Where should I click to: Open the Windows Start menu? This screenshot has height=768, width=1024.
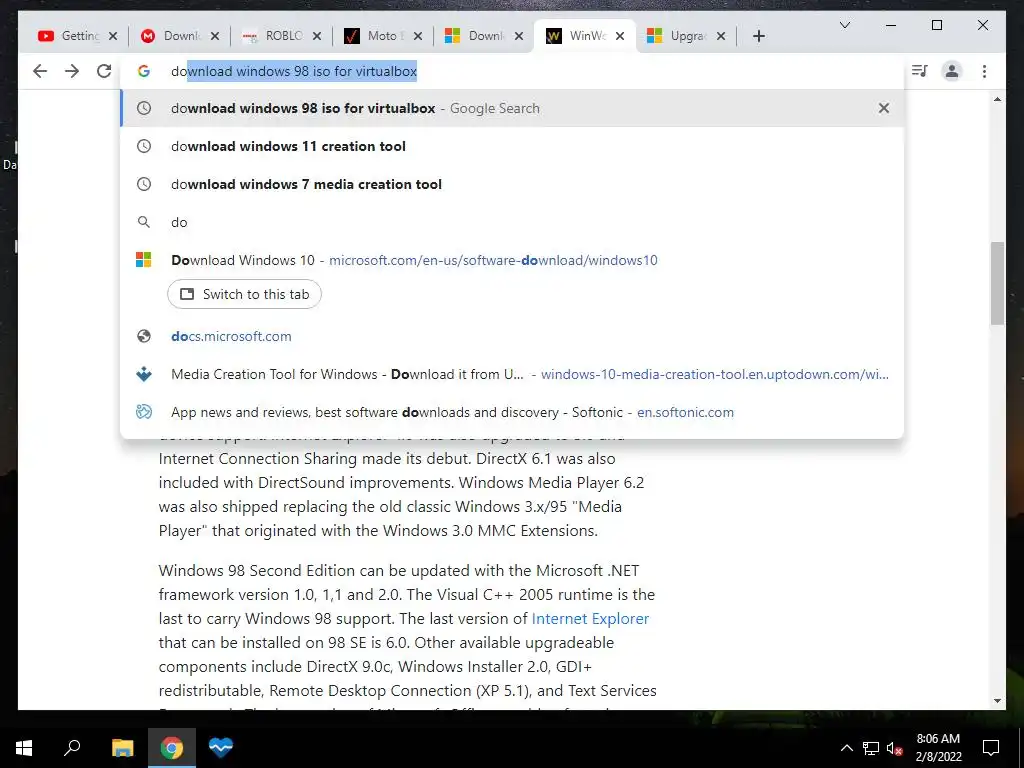[24, 748]
